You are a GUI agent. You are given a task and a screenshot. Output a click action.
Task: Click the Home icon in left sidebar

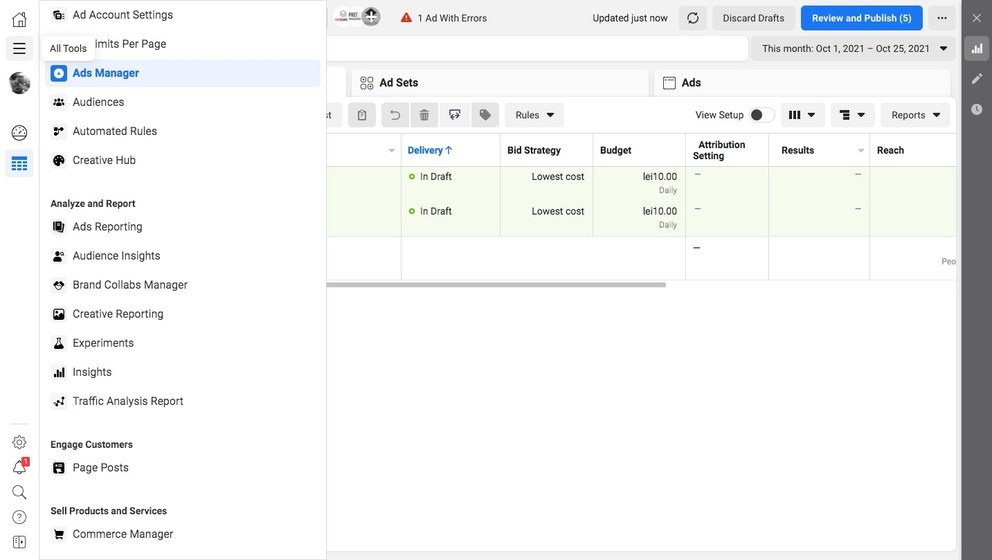pyautogui.click(x=19, y=19)
